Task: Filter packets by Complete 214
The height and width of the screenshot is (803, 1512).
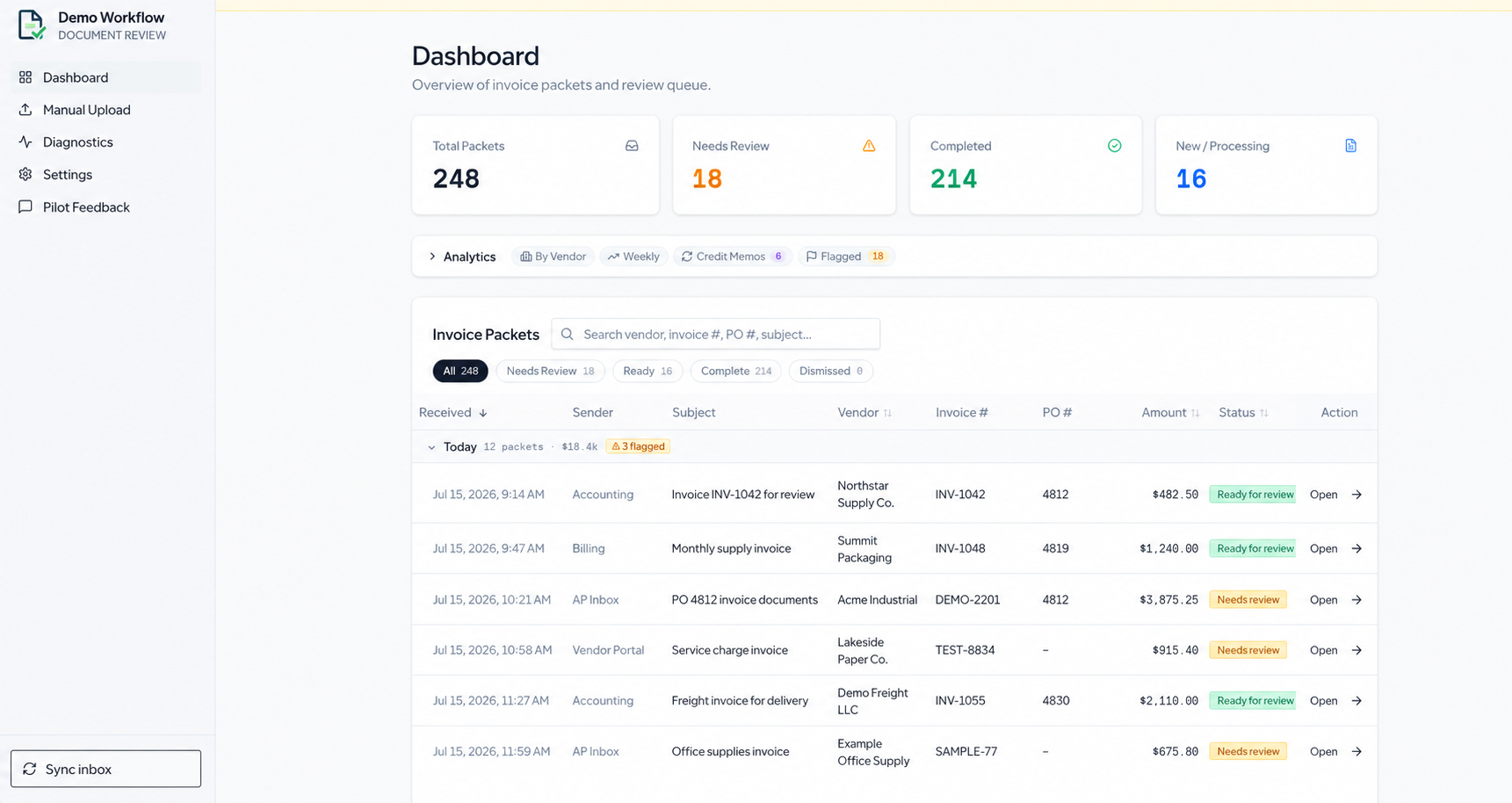Action: [x=735, y=371]
